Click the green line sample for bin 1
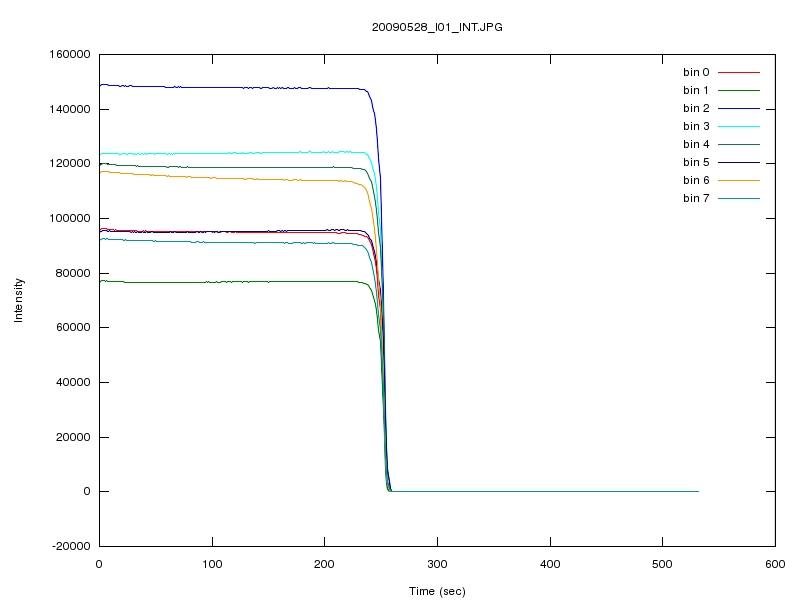This screenshot has height=600, width=800. click(x=739, y=90)
